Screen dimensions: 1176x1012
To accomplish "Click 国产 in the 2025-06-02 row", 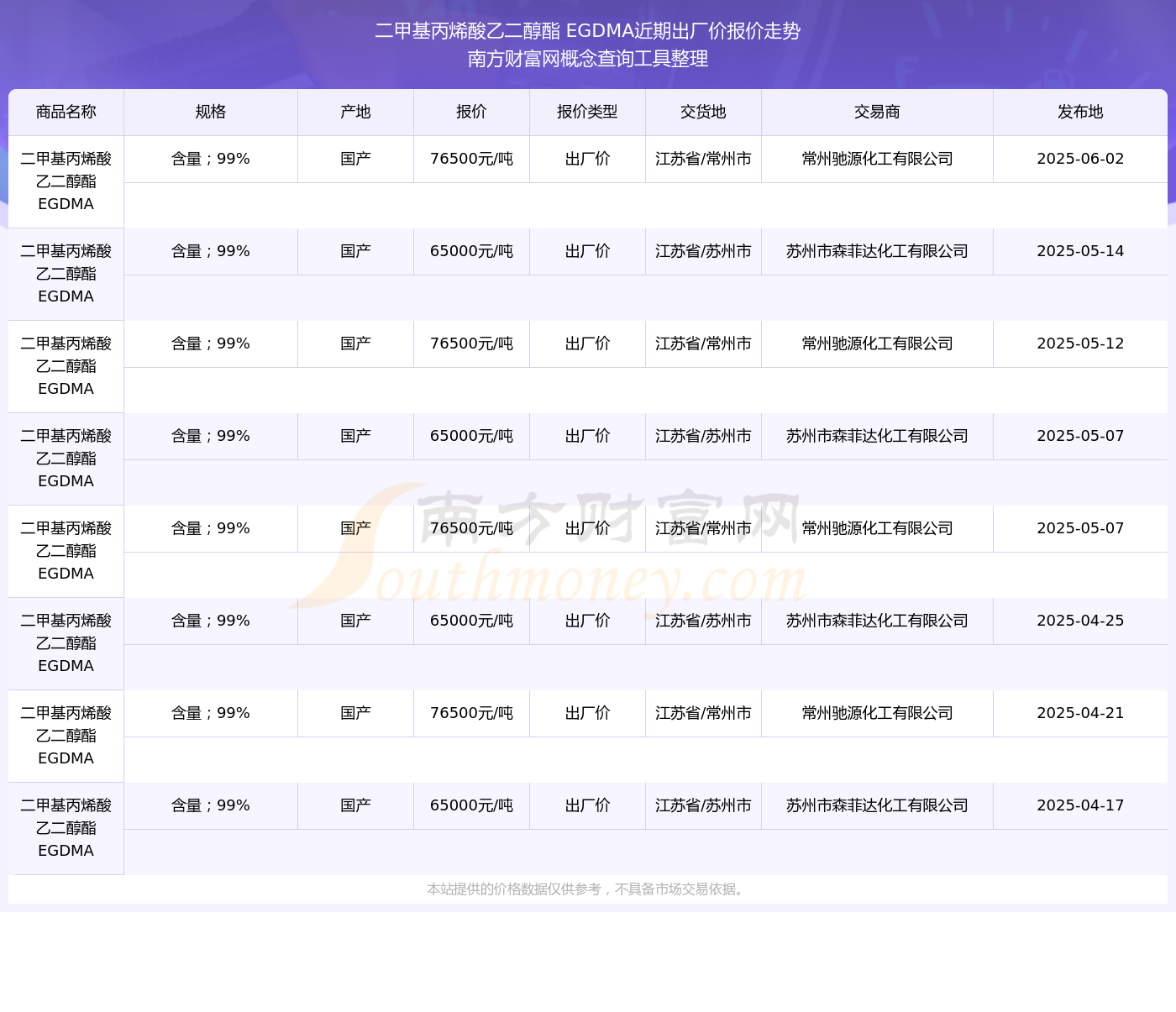I will pos(356,159).
